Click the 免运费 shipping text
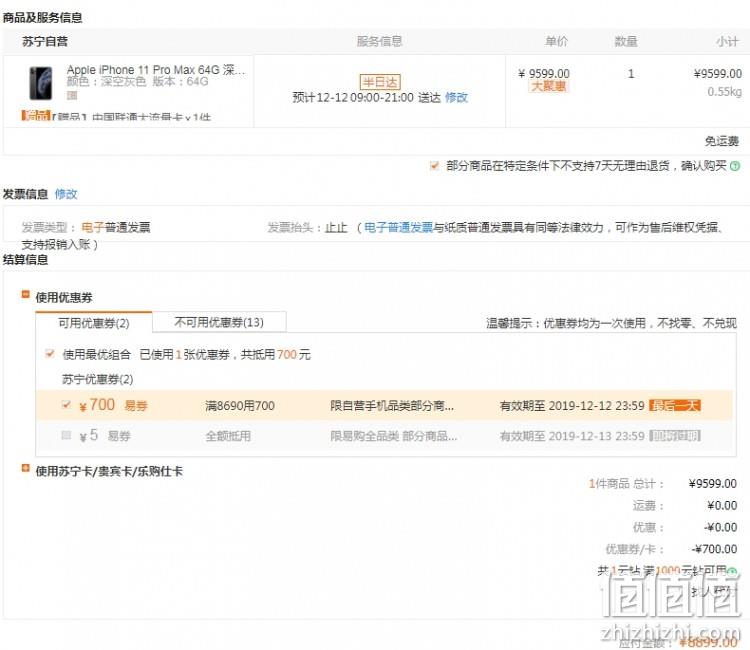This screenshot has width=750, height=650. 722,141
